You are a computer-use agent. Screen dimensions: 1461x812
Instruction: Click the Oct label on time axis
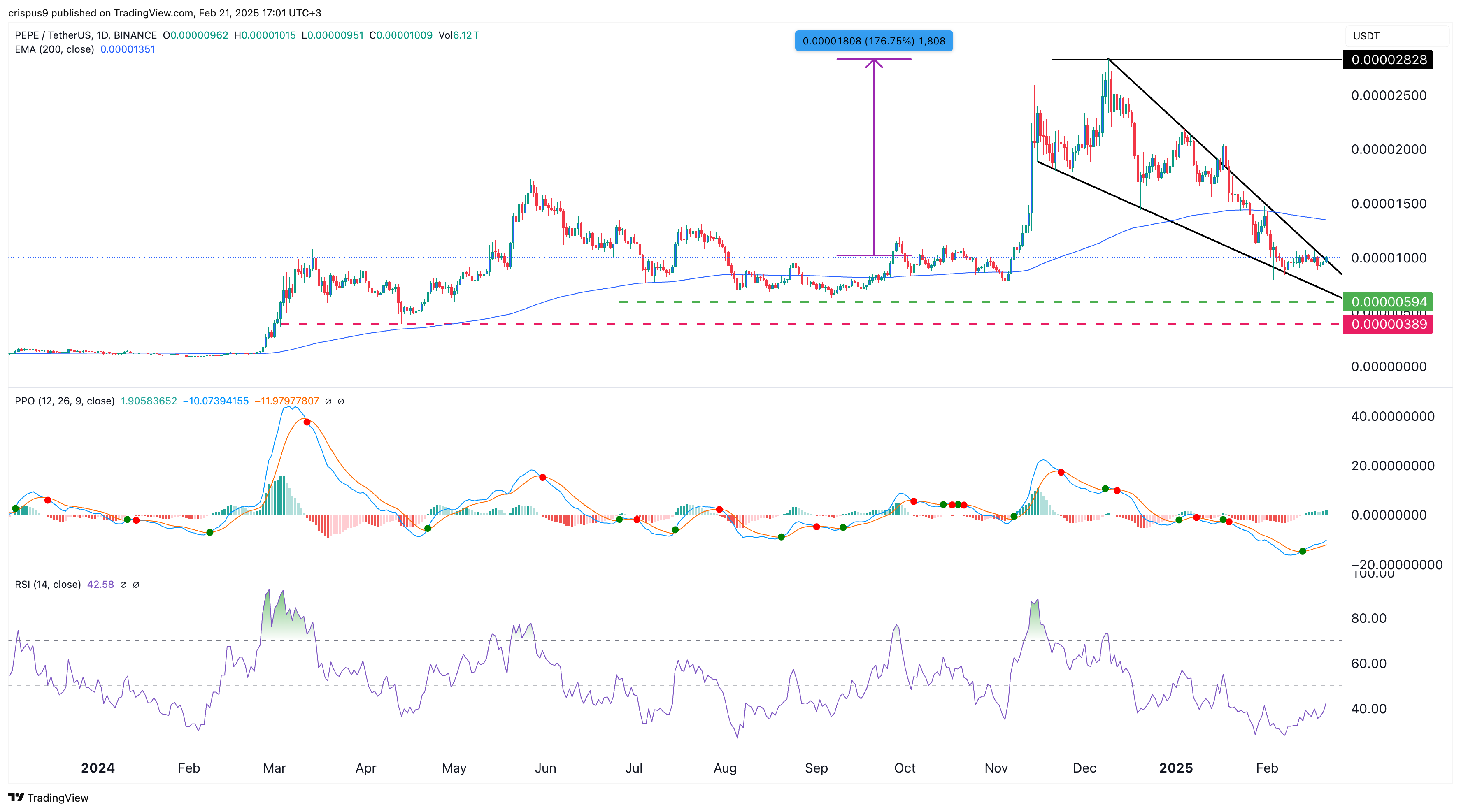tap(905, 768)
